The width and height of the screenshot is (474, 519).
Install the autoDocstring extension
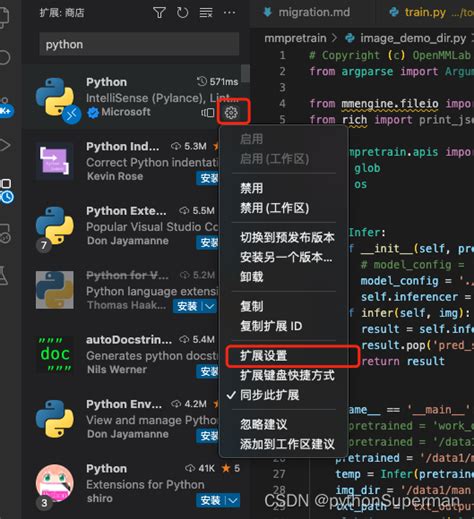[x=208, y=371]
